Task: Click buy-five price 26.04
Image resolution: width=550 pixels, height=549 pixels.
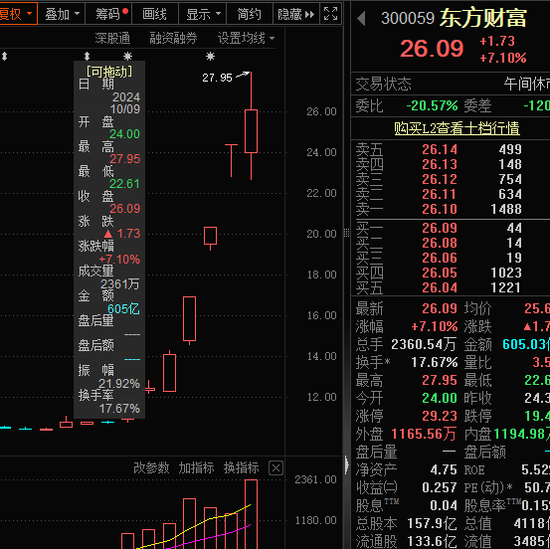Action: 440,288
